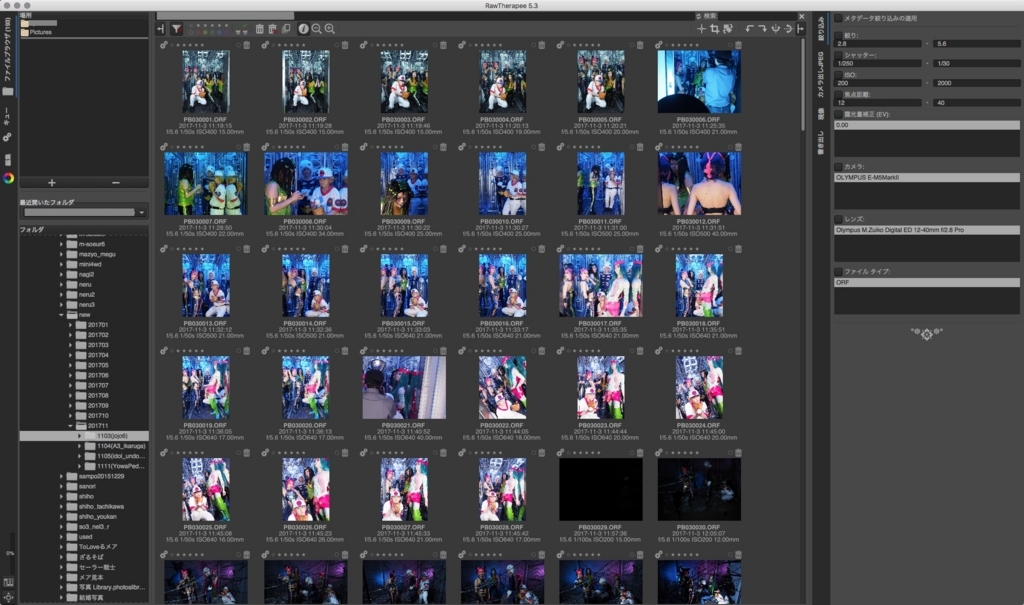The height and width of the screenshot is (605, 1024).
Task: Enable the メタデータ絞り込みの適用 checkbox
Action: (839, 18)
